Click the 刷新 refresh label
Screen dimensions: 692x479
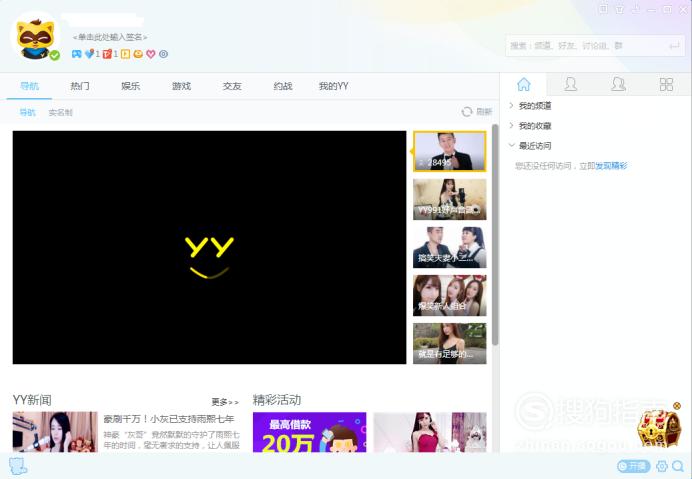(484, 112)
